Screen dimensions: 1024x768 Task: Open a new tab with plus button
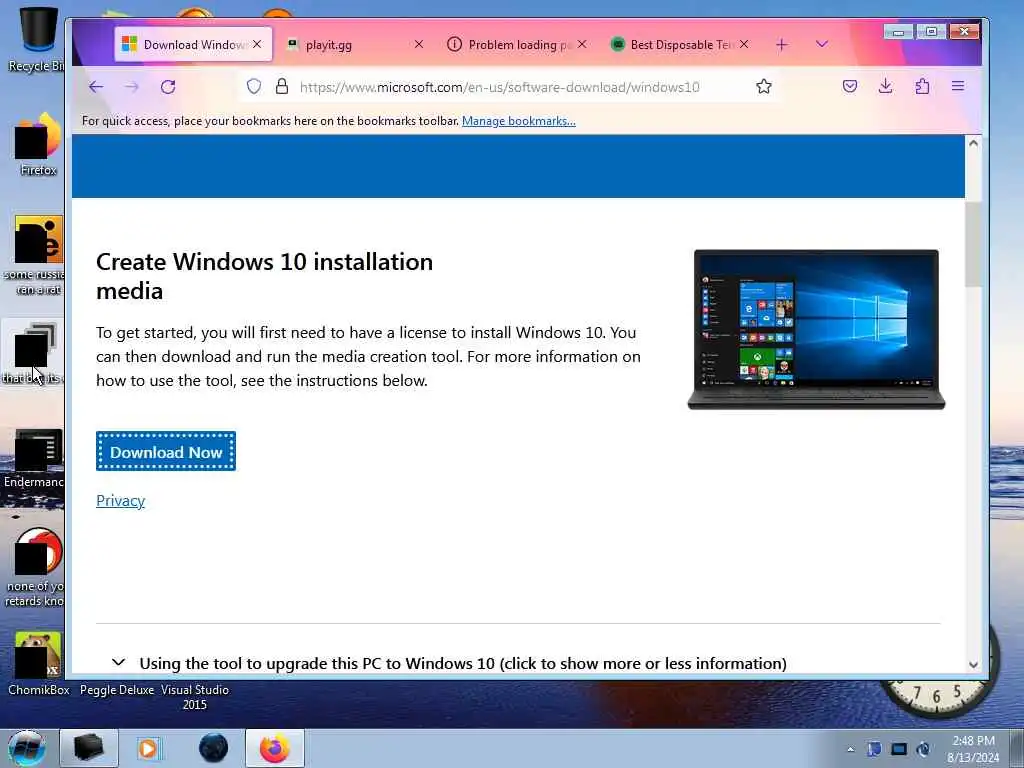[x=782, y=44]
